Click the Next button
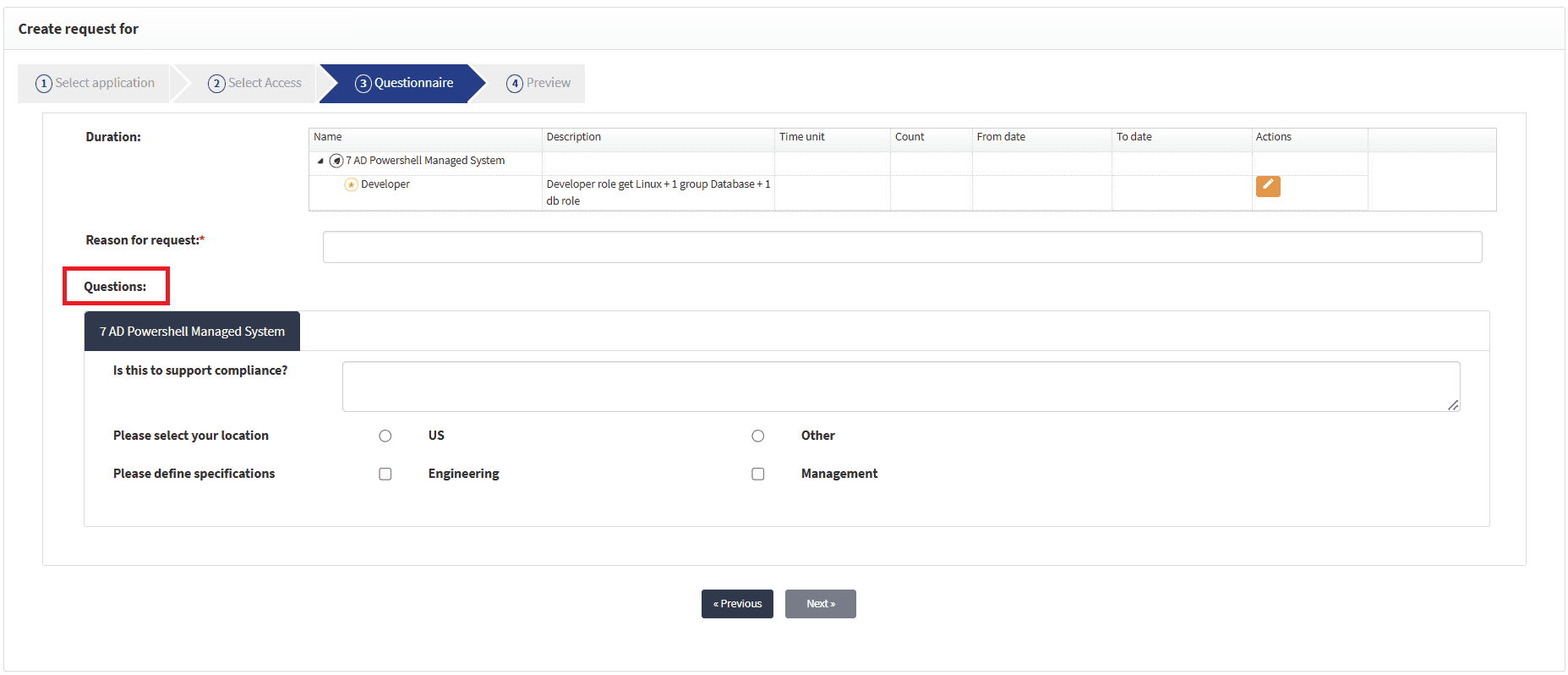1568x675 pixels. click(x=820, y=604)
